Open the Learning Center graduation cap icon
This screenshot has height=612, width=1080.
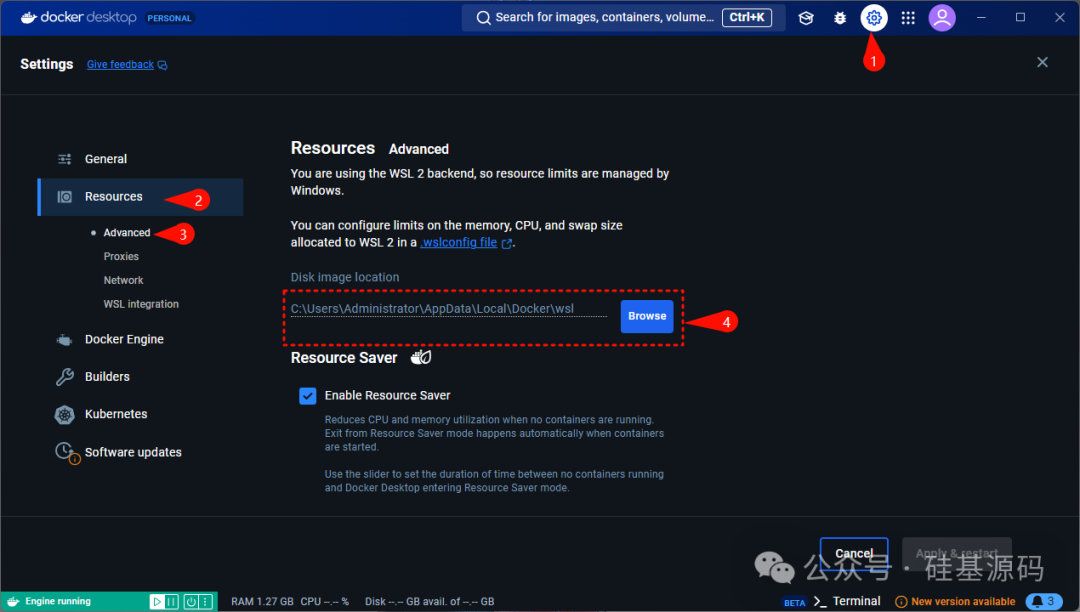[x=806, y=18]
